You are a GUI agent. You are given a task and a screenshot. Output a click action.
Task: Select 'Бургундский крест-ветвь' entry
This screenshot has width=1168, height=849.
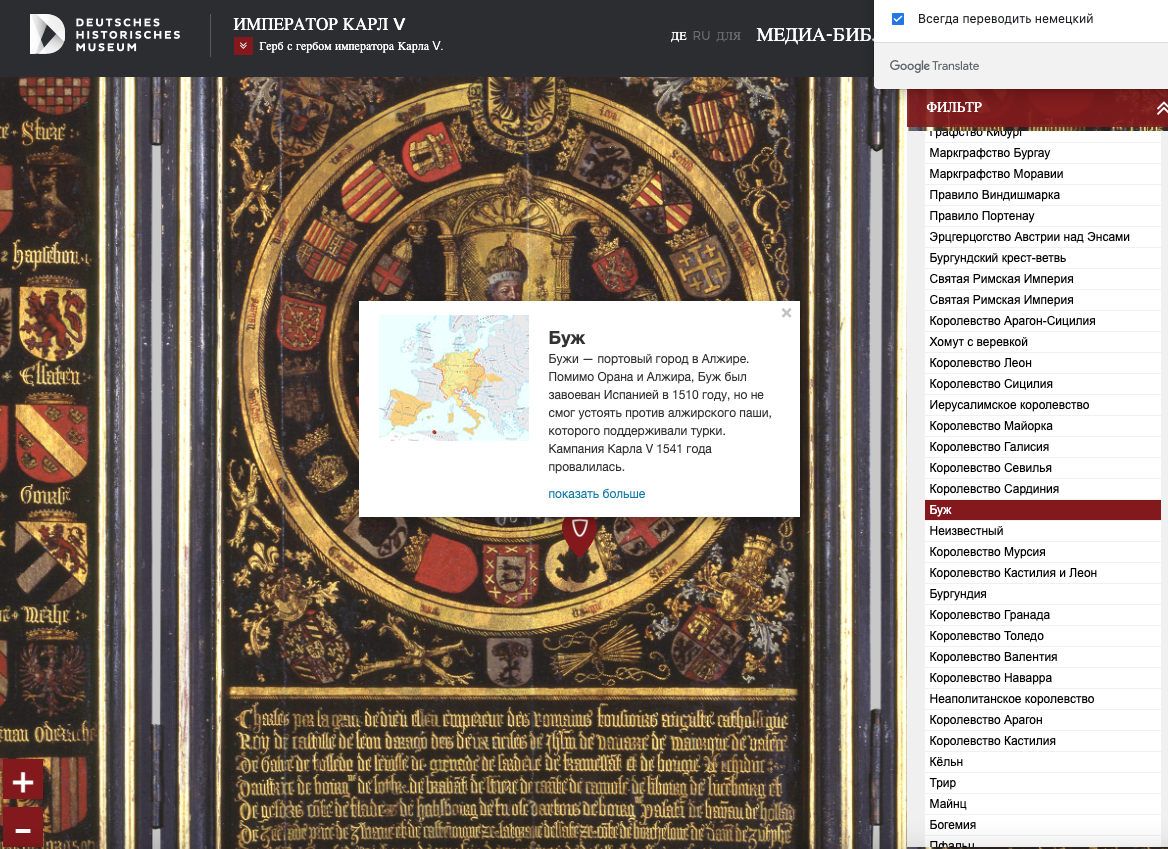[x=1043, y=258]
